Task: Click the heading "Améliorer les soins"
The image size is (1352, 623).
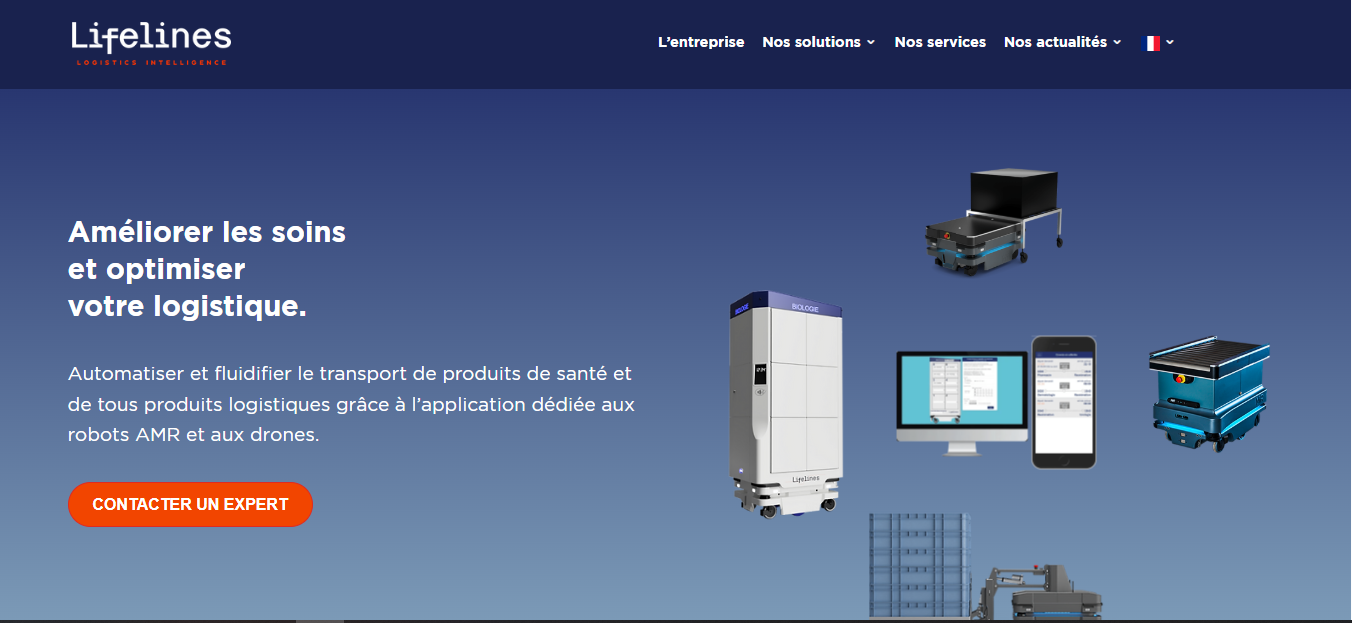Action: (x=207, y=232)
